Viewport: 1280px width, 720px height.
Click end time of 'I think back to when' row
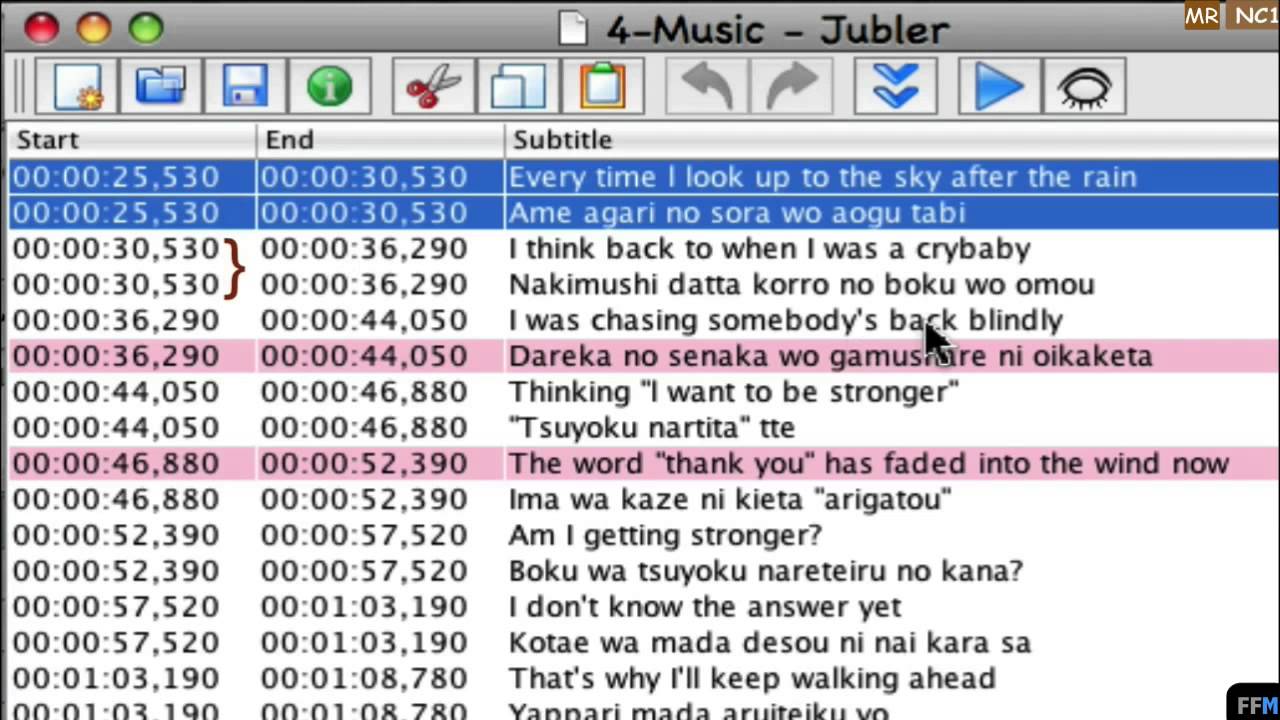pos(364,249)
